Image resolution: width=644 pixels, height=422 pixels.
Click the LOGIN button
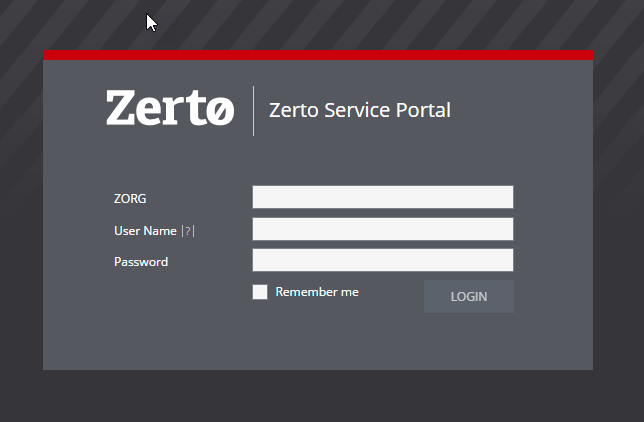click(469, 296)
